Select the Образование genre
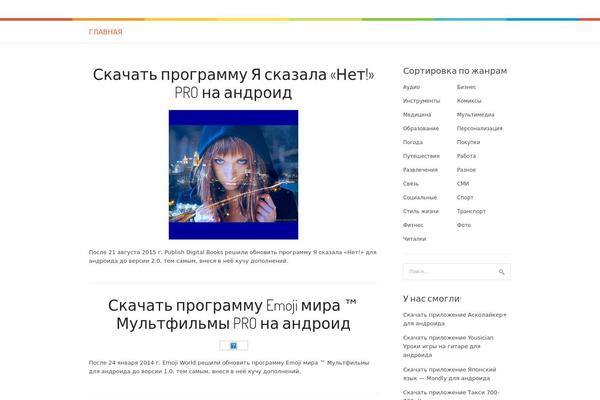 [x=421, y=128]
